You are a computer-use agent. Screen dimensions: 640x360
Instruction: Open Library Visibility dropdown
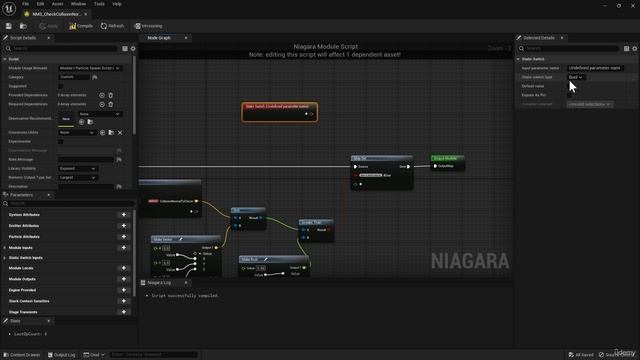pos(78,169)
